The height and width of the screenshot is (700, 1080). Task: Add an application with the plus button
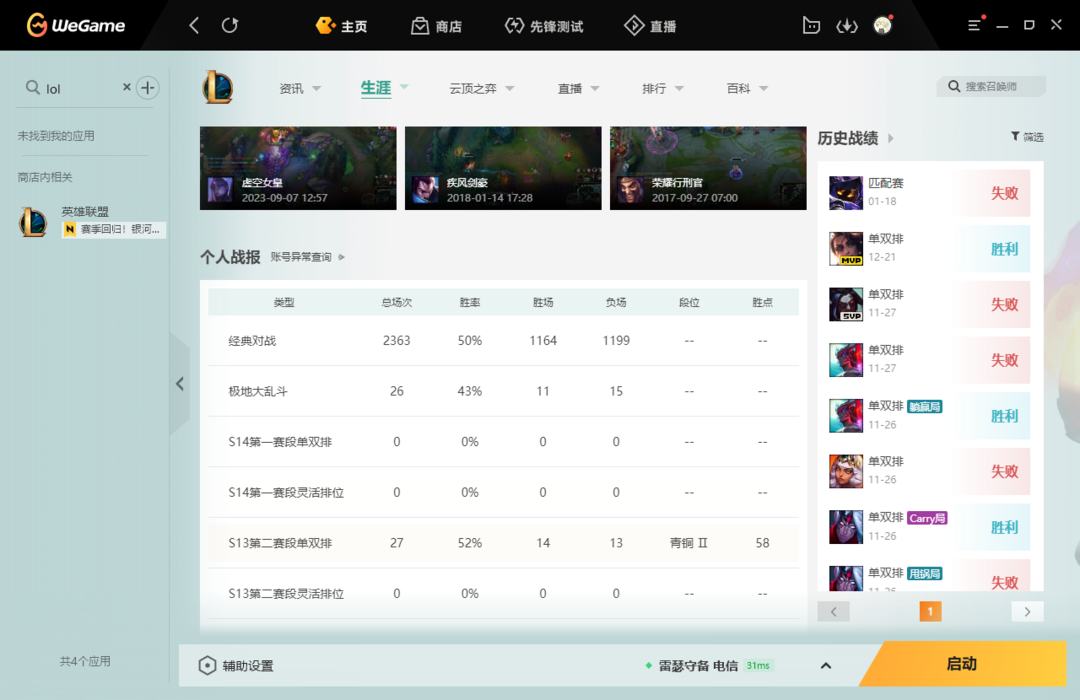147,88
